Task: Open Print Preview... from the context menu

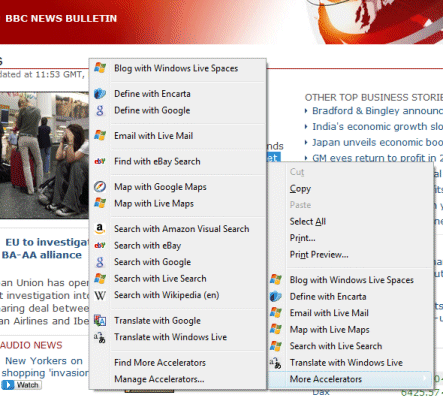Action: [x=319, y=255]
